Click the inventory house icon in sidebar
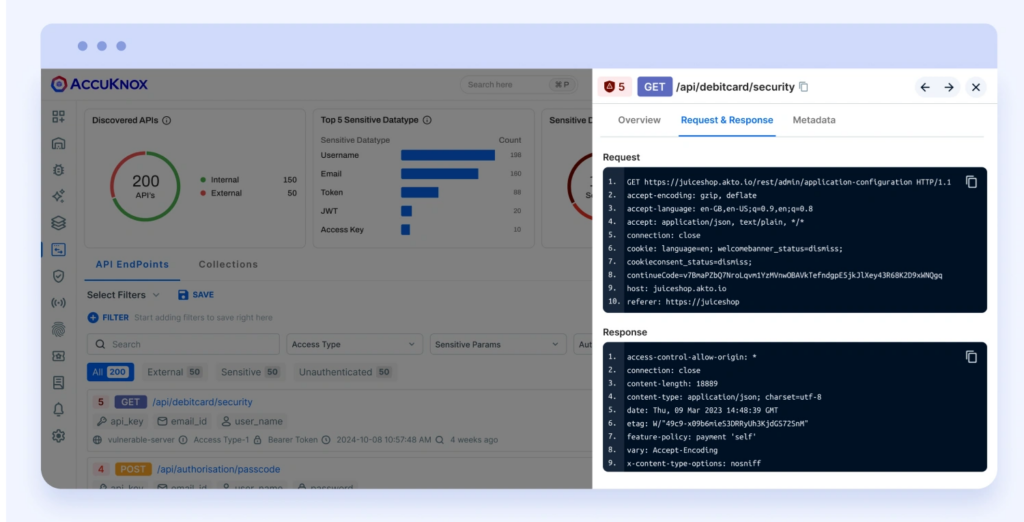This screenshot has width=1024, height=522. (x=58, y=143)
